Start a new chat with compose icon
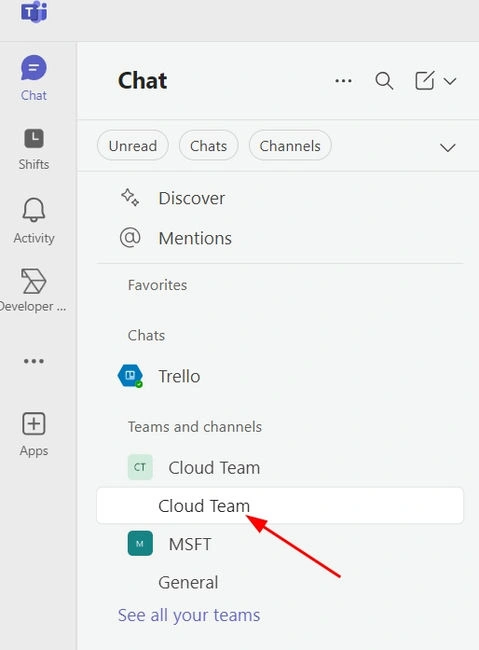Image resolution: width=479 pixels, height=650 pixels. click(x=425, y=80)
